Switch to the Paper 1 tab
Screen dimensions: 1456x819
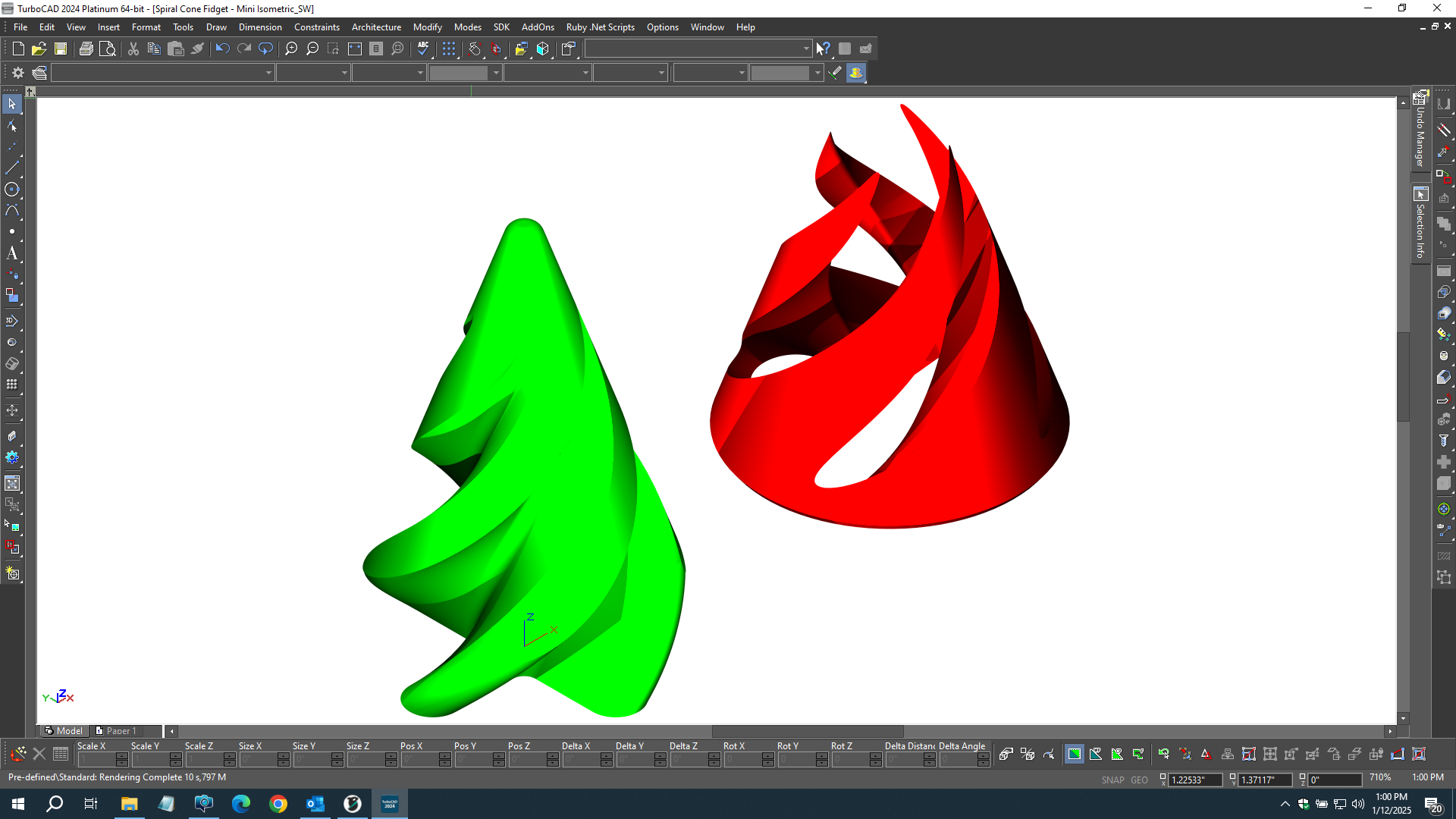coord(121,731)
